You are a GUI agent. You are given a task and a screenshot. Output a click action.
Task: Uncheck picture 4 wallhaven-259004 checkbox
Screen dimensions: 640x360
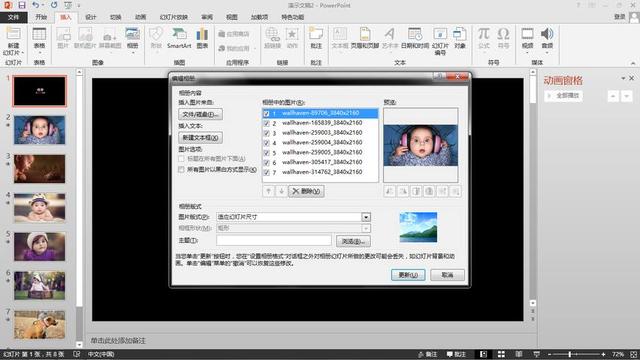pos(267,143)
